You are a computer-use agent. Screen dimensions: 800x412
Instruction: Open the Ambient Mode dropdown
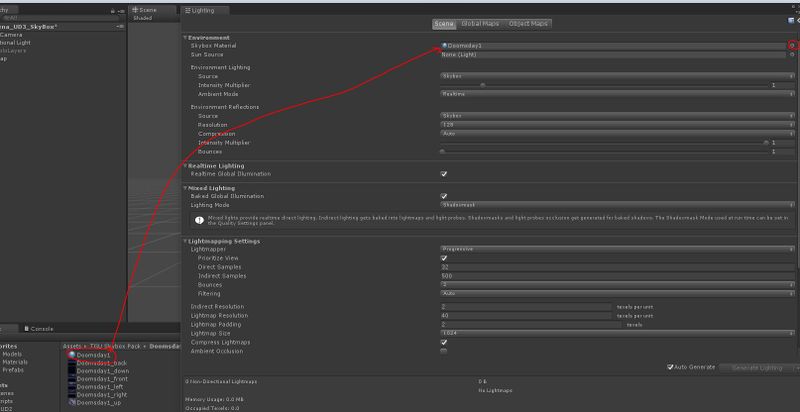tap(617, 94)
